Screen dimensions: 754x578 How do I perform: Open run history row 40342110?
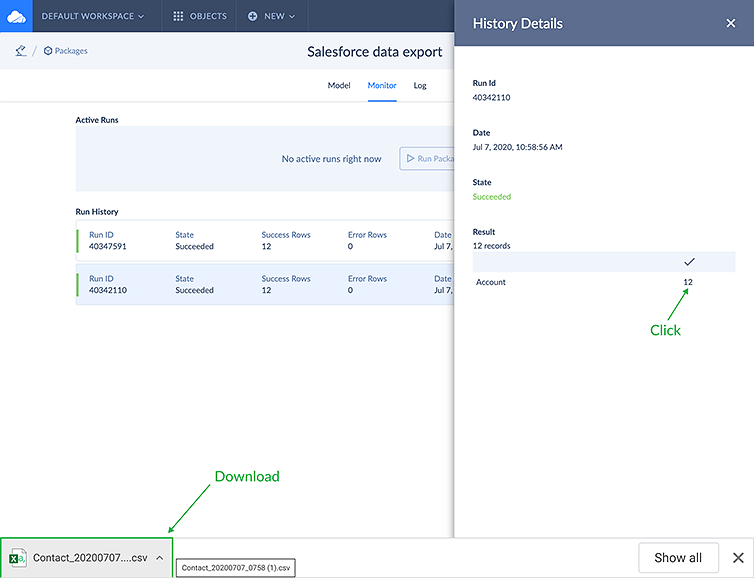point(265,284)
